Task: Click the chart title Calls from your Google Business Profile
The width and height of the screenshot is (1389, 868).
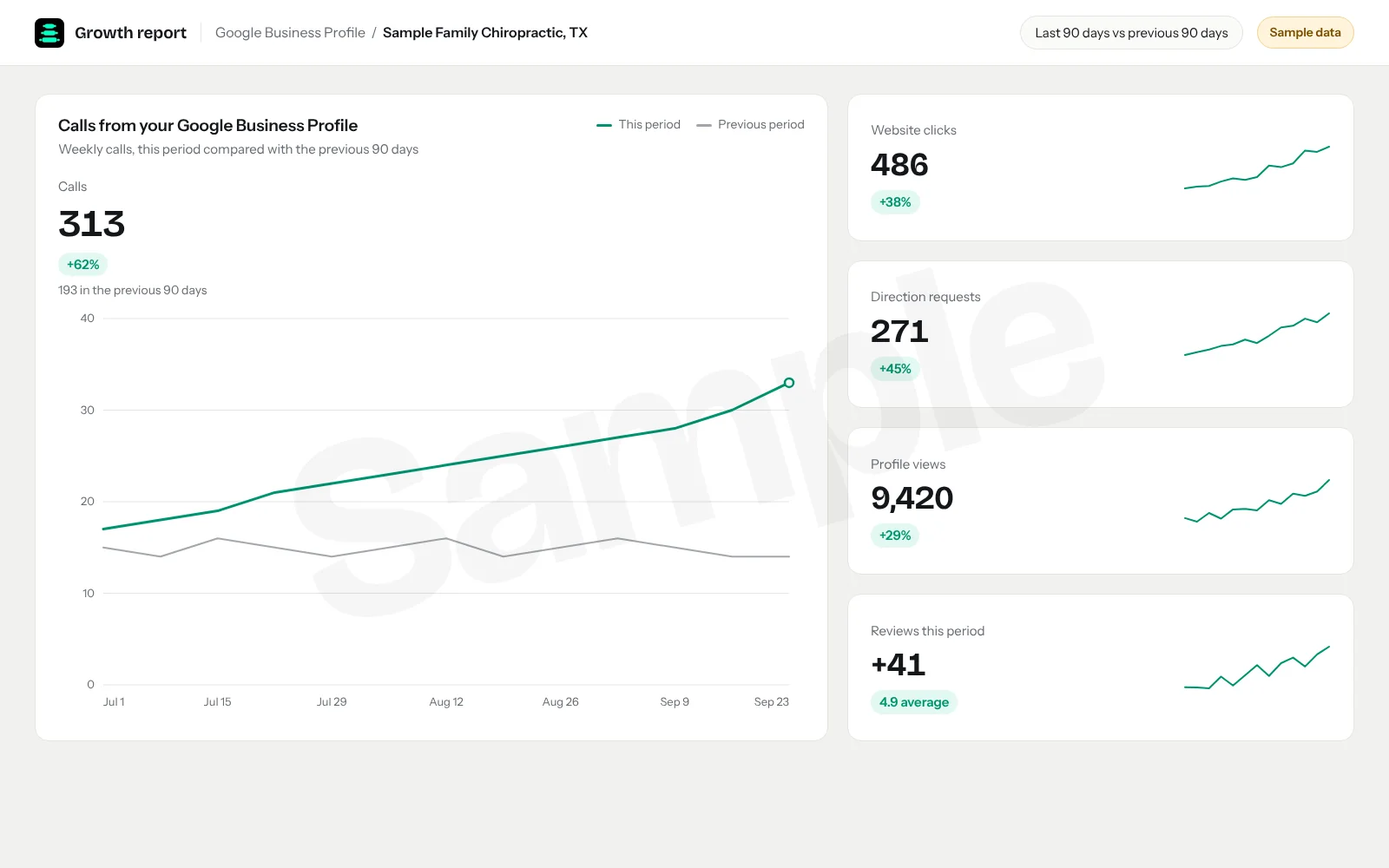Action: [x=207, y=126]
